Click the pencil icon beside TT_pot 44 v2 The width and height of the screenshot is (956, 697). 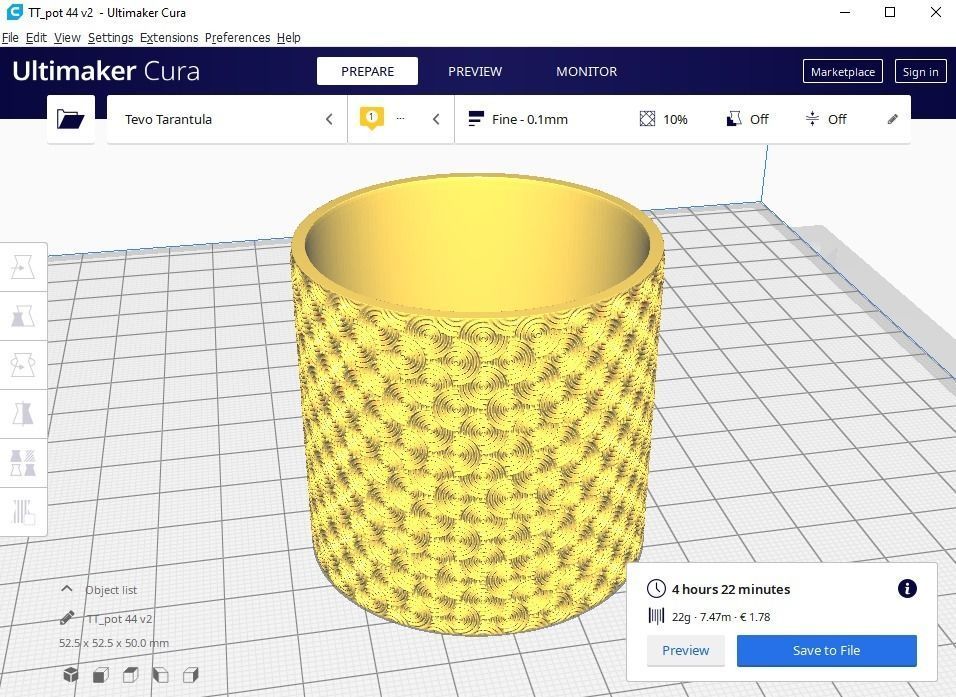click(x=67, y=618)
